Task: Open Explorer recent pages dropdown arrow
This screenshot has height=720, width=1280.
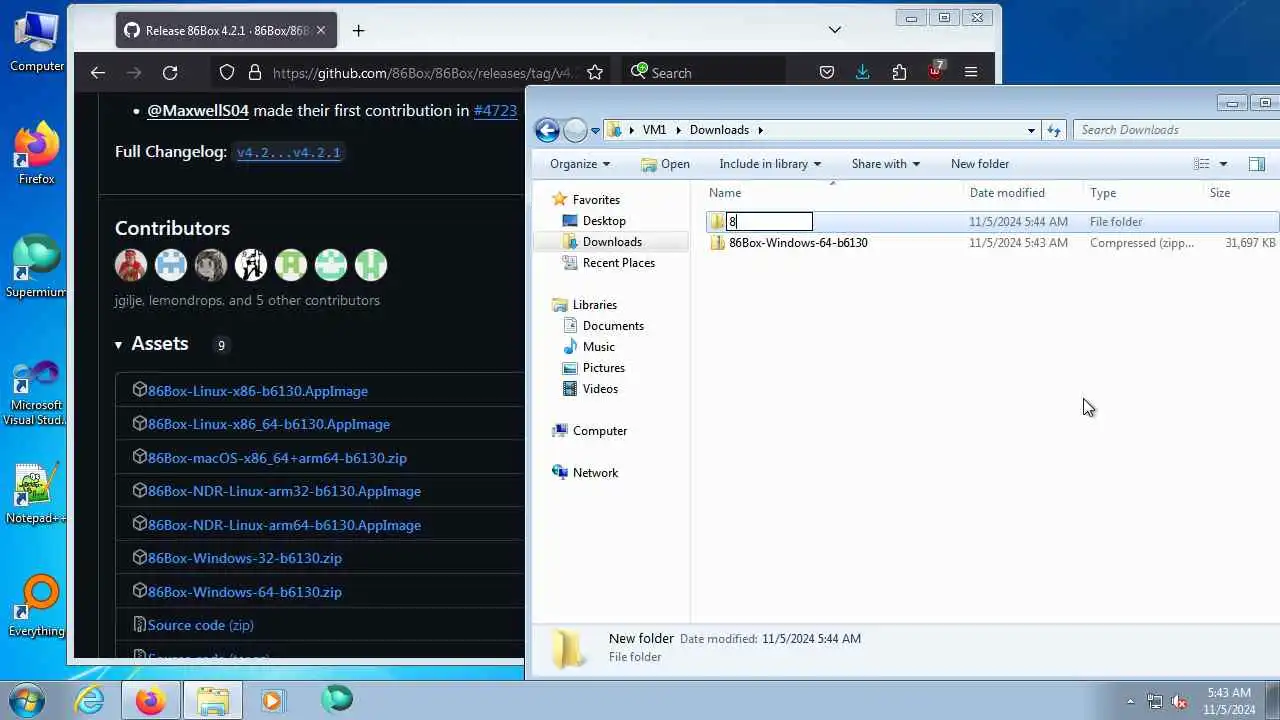Action: pos(595,131)
